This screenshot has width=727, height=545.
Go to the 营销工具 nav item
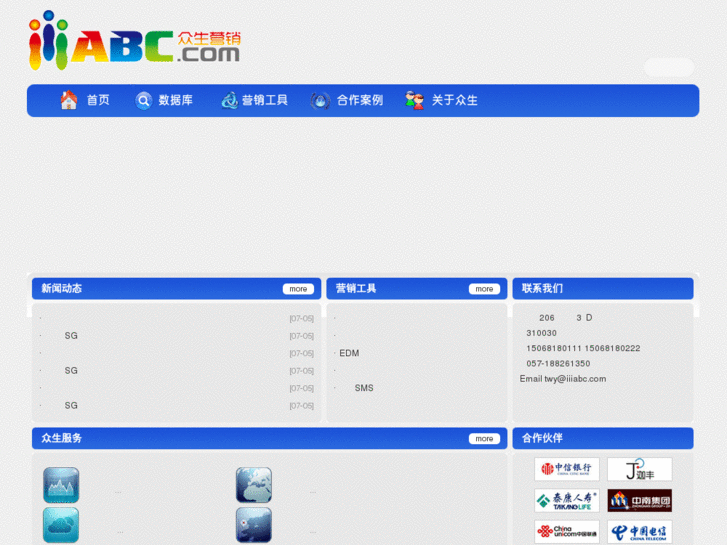tap(265, 100)
